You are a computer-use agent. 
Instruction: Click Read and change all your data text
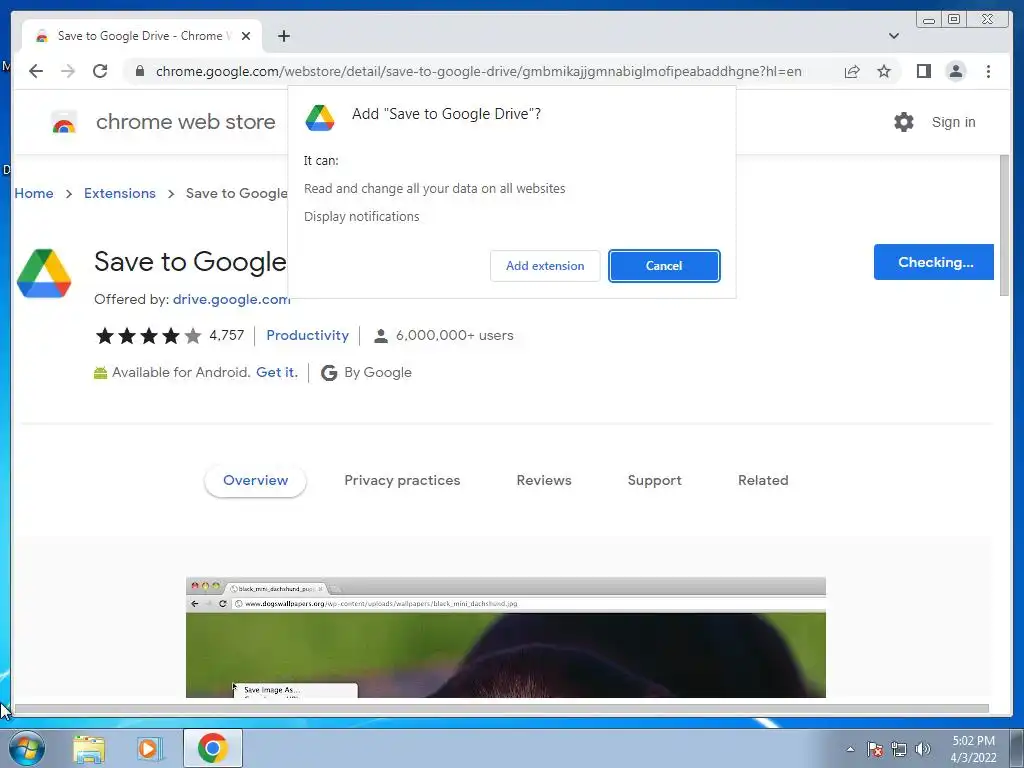[x=434, y=189]
